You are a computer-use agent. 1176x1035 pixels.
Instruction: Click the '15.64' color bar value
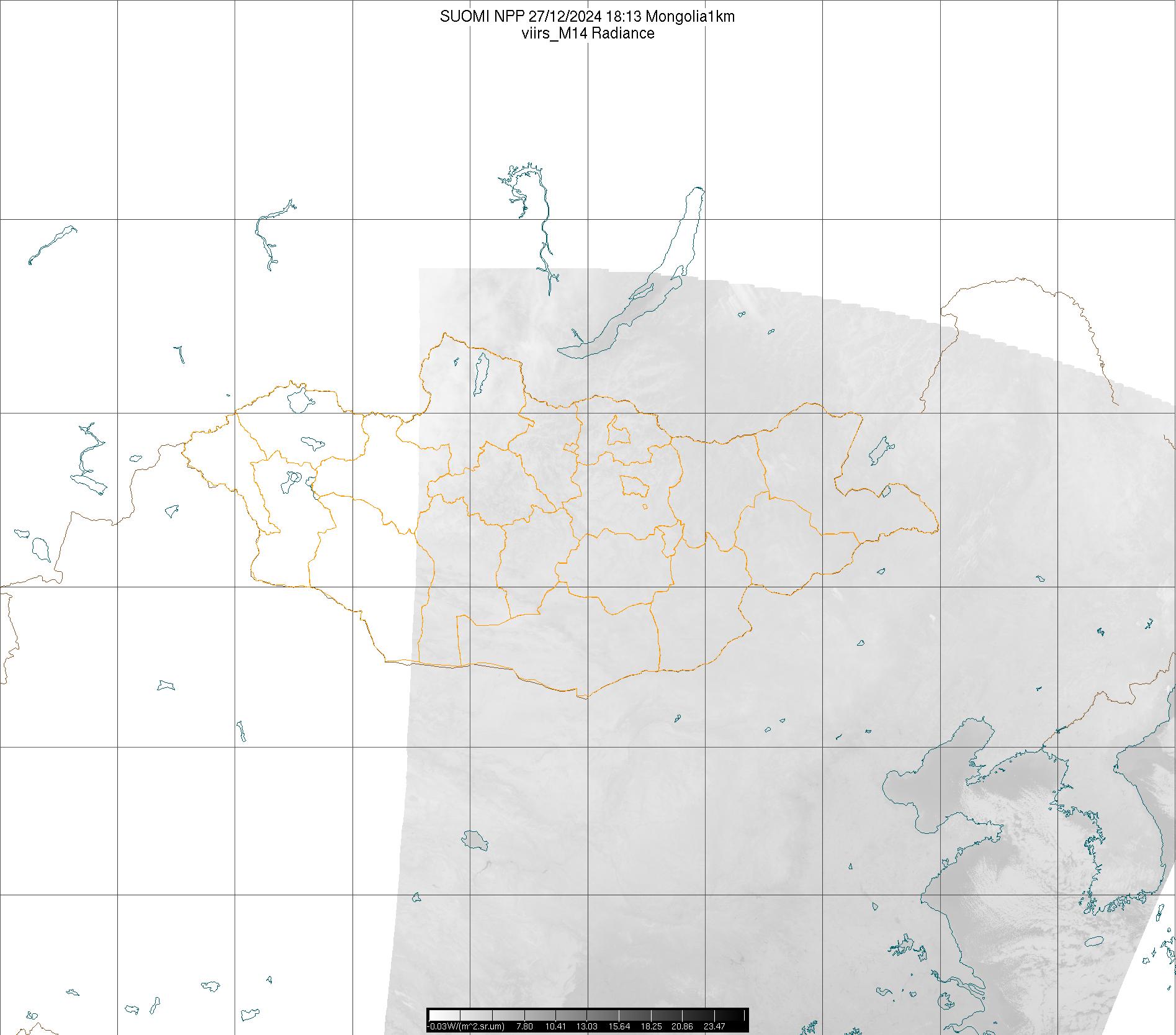coord(619,1026)
